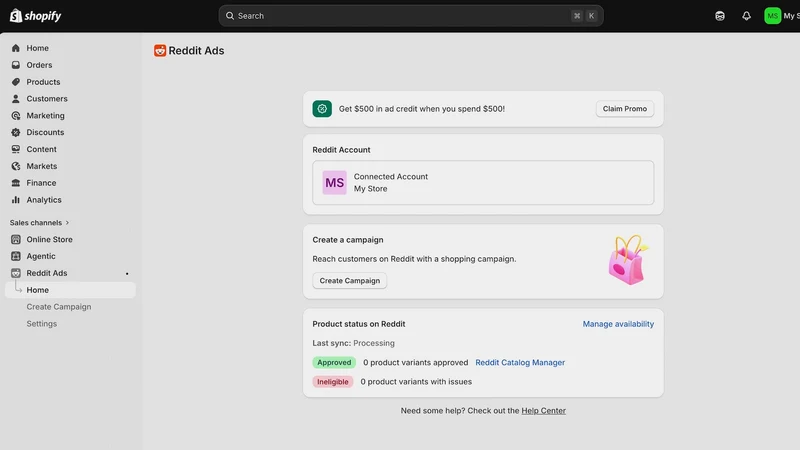Image resolution: width=800 pixels, height=450 pixels.
Task: Click the Online Store icon
Action: [16, 239]
